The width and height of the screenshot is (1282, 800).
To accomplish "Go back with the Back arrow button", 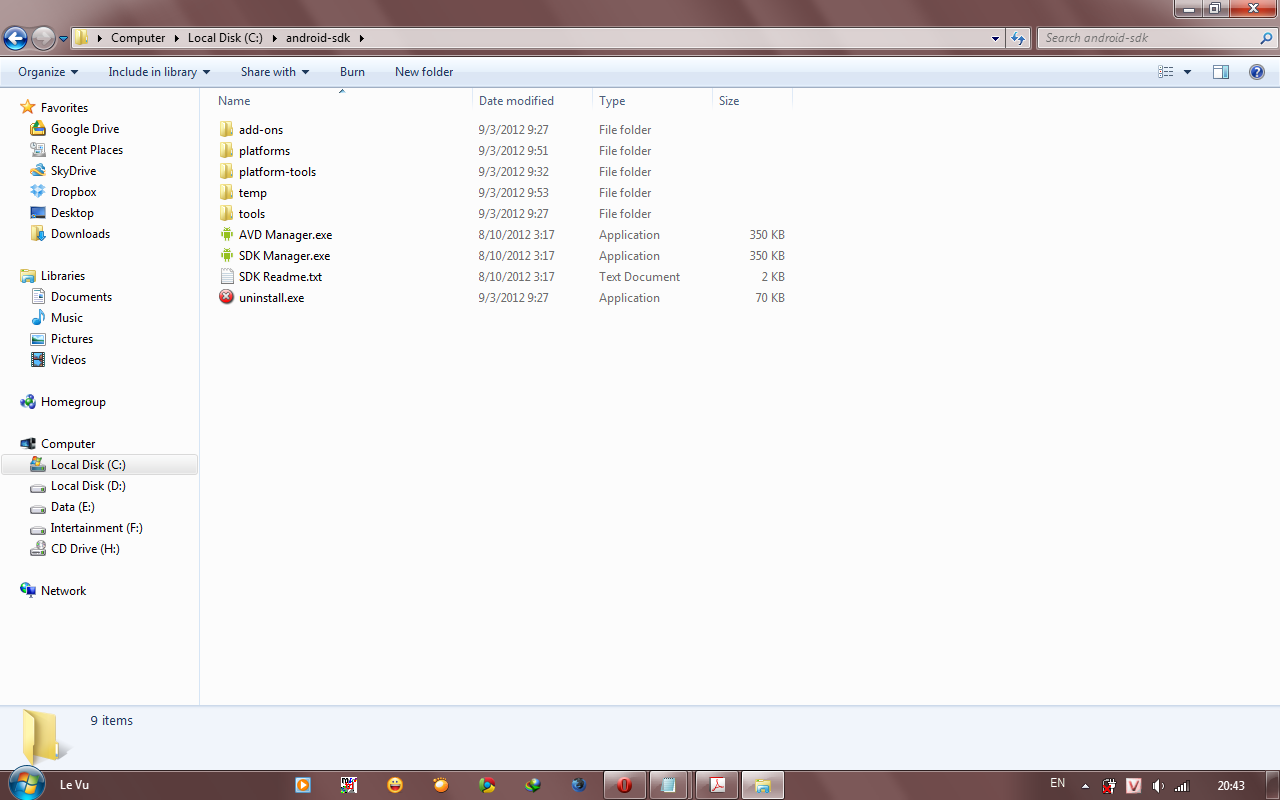I will [x=15, y=39].
